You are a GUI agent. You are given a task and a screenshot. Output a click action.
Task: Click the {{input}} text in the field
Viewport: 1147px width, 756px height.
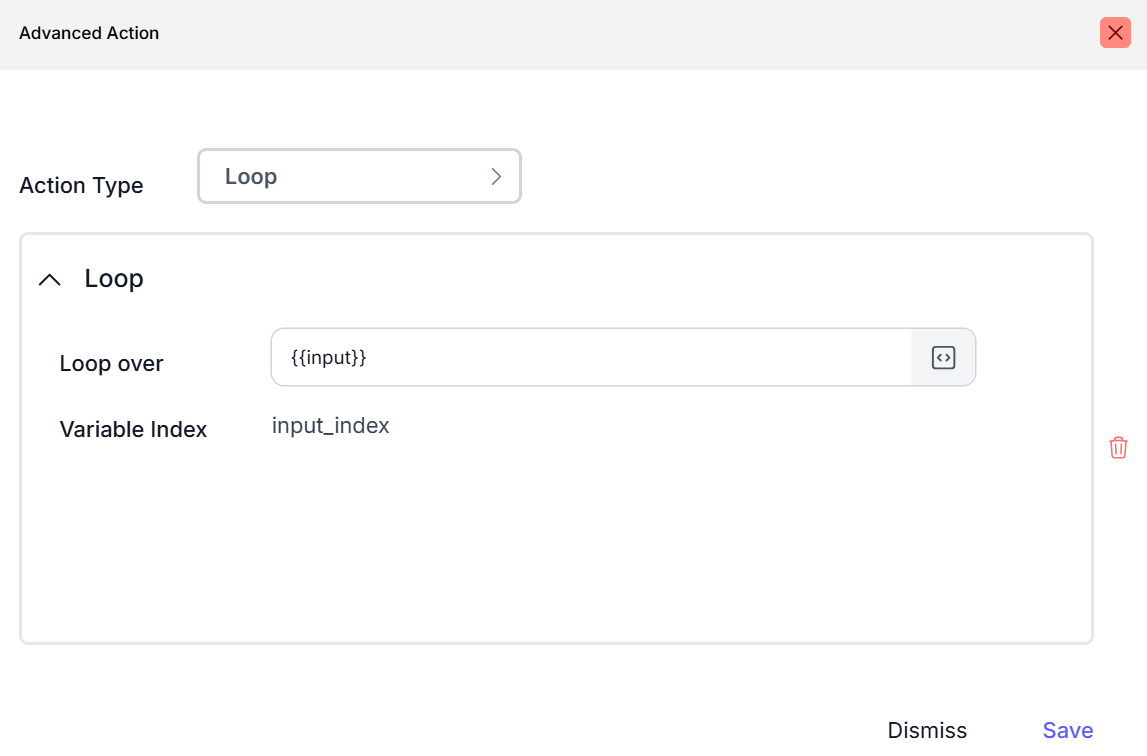click(329, 357)
